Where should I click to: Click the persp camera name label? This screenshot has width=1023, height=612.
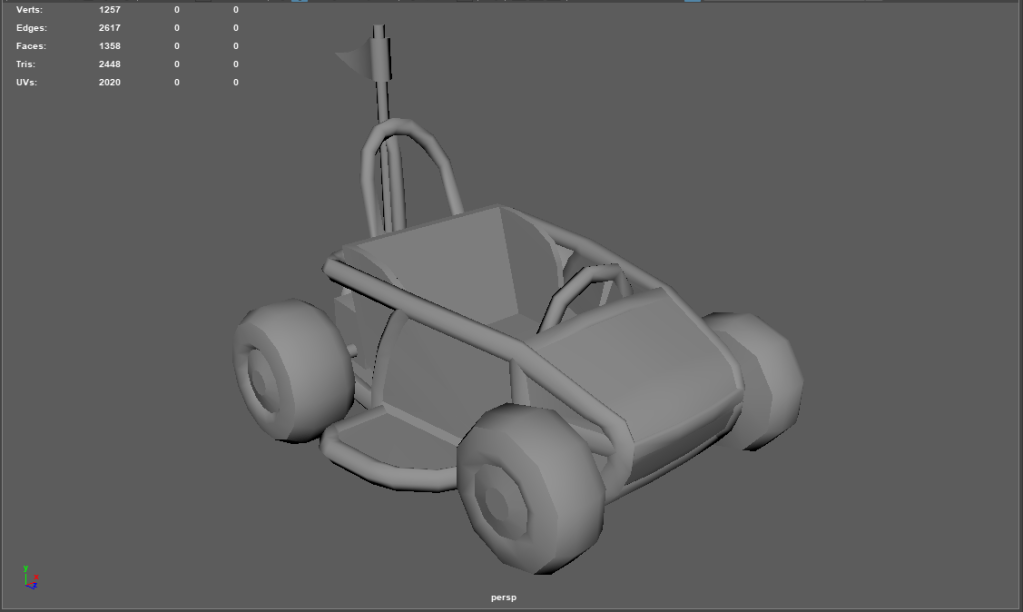[x=503, y=597]
